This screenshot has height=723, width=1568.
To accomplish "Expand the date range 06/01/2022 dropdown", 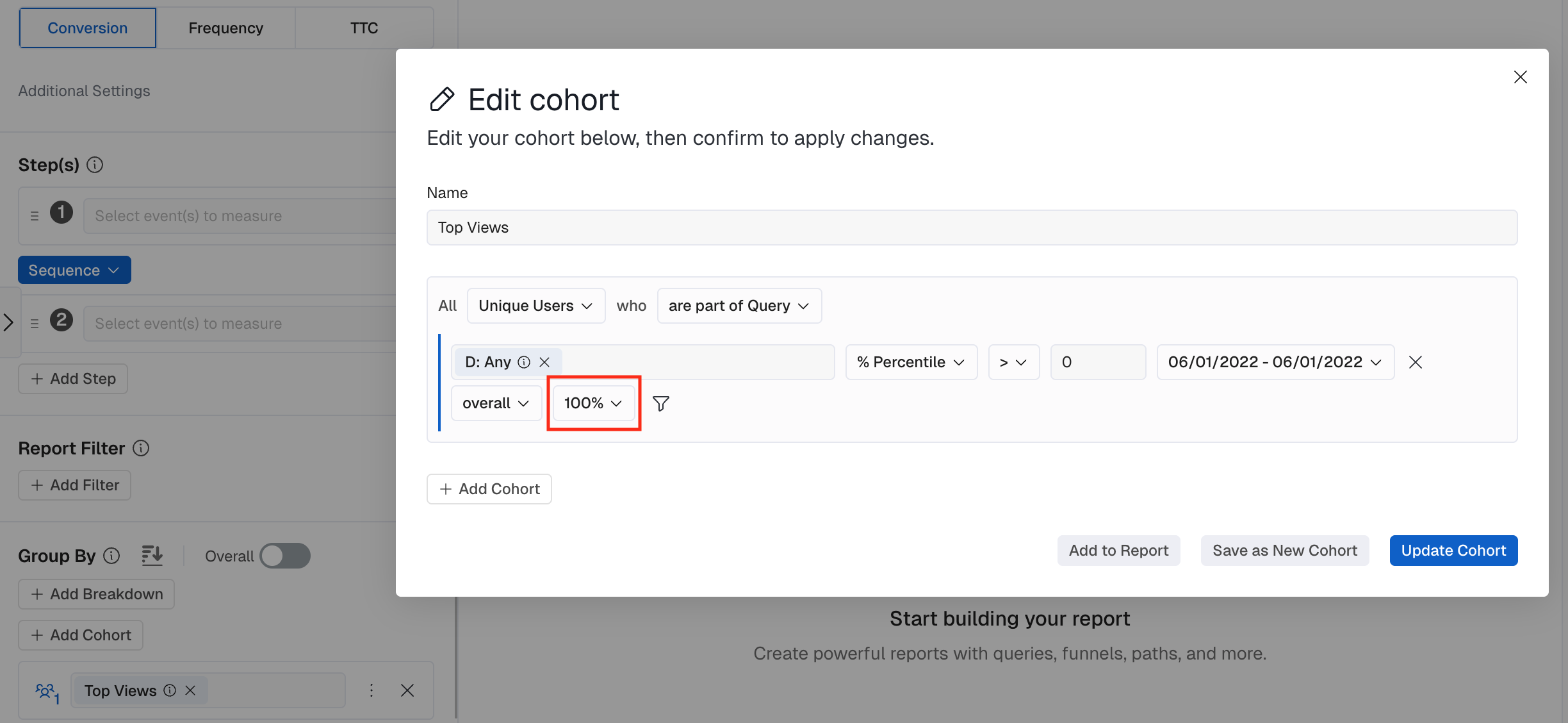I will (x=1275, y=362).
